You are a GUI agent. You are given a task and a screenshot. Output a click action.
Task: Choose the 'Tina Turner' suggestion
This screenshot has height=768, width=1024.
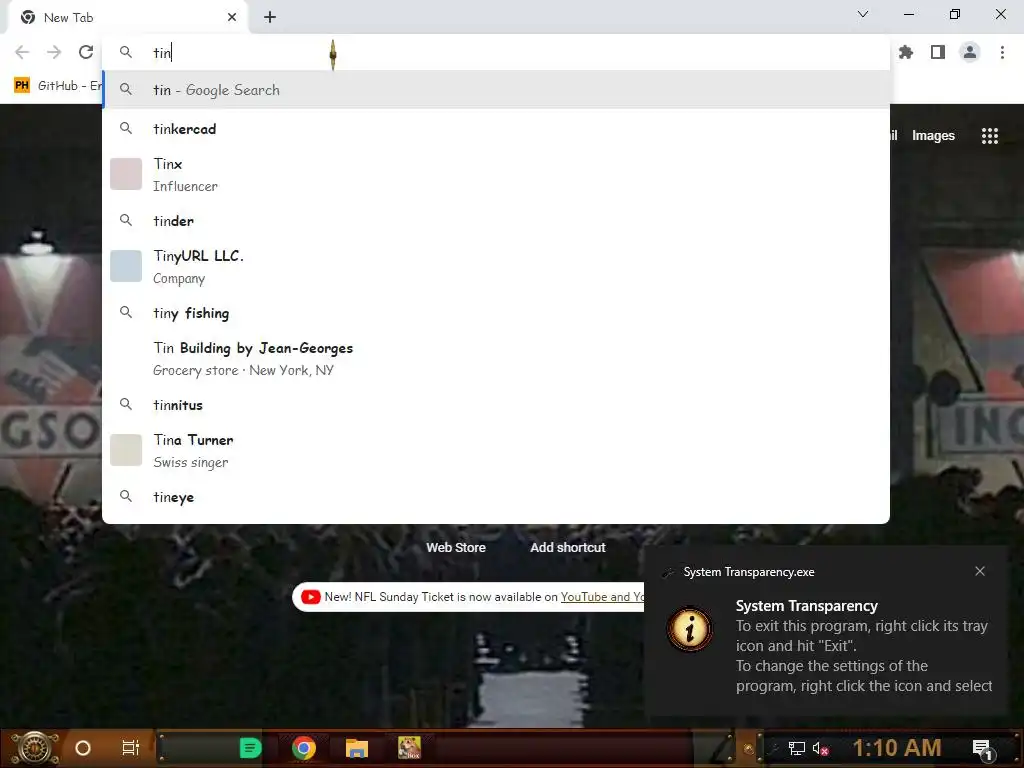pos(496,451)
